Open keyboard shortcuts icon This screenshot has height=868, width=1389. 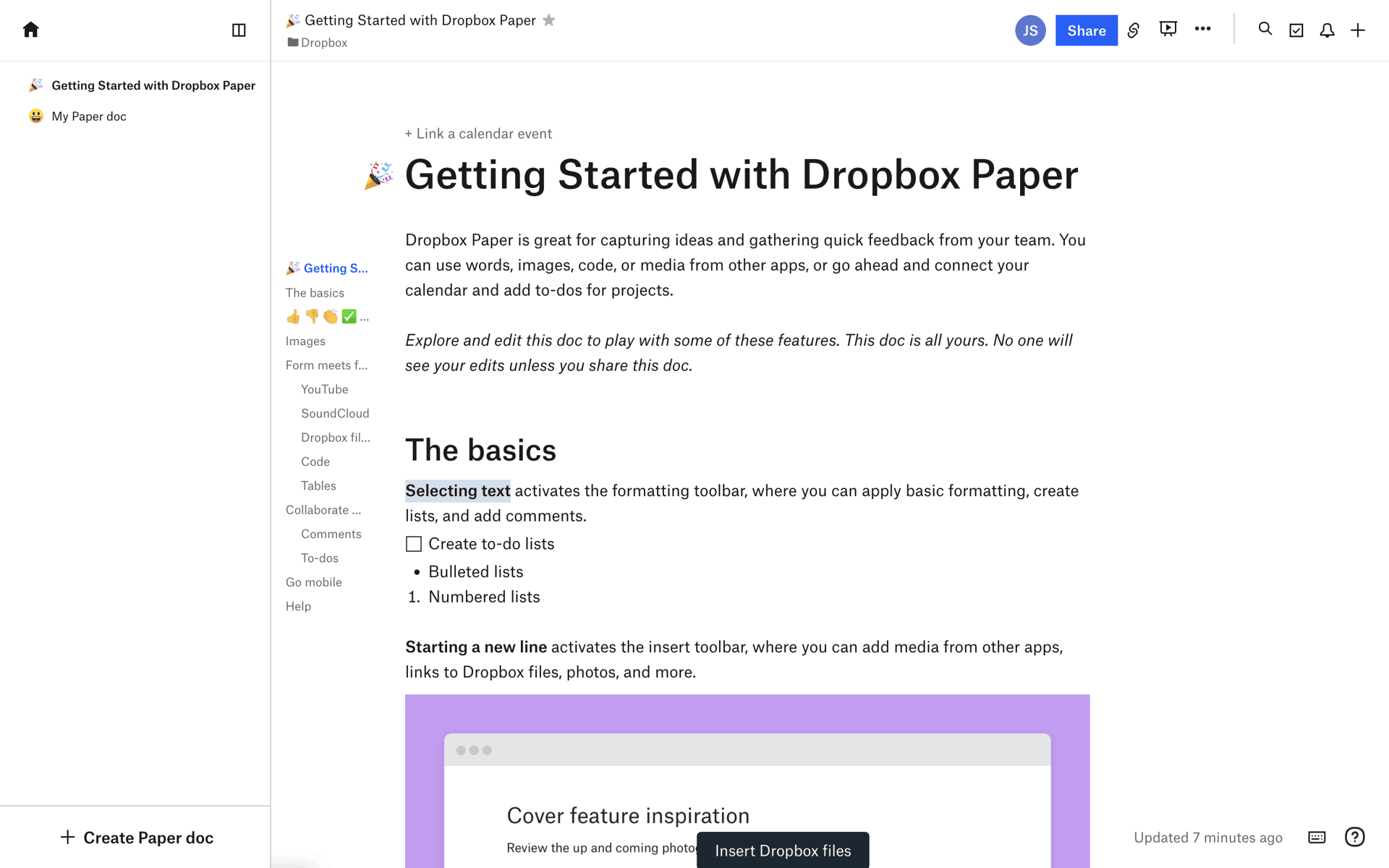1317,838
